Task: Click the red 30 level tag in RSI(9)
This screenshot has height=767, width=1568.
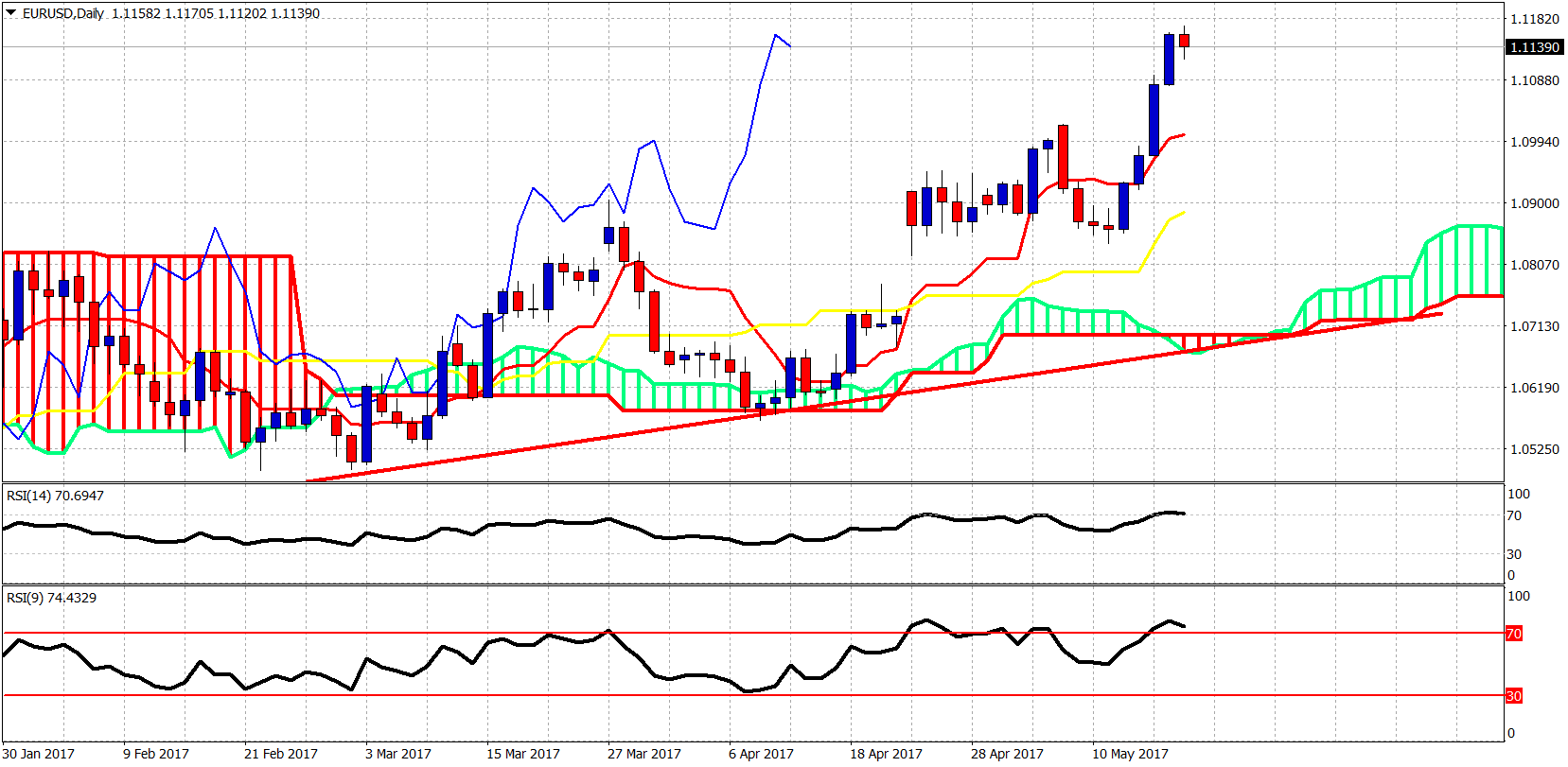Action: pos(1514,696)
